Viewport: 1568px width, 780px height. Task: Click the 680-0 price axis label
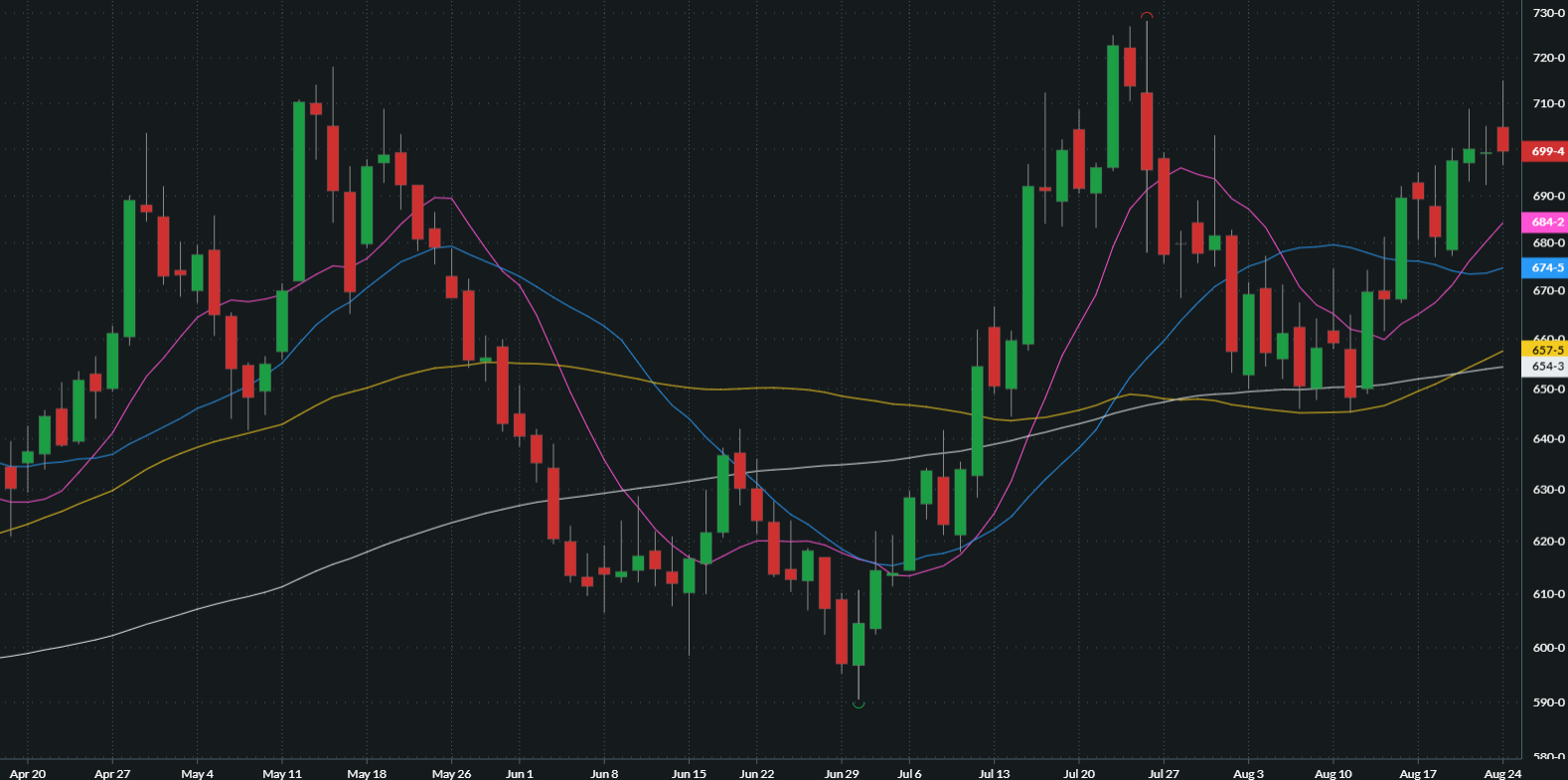coord(1548,242)
